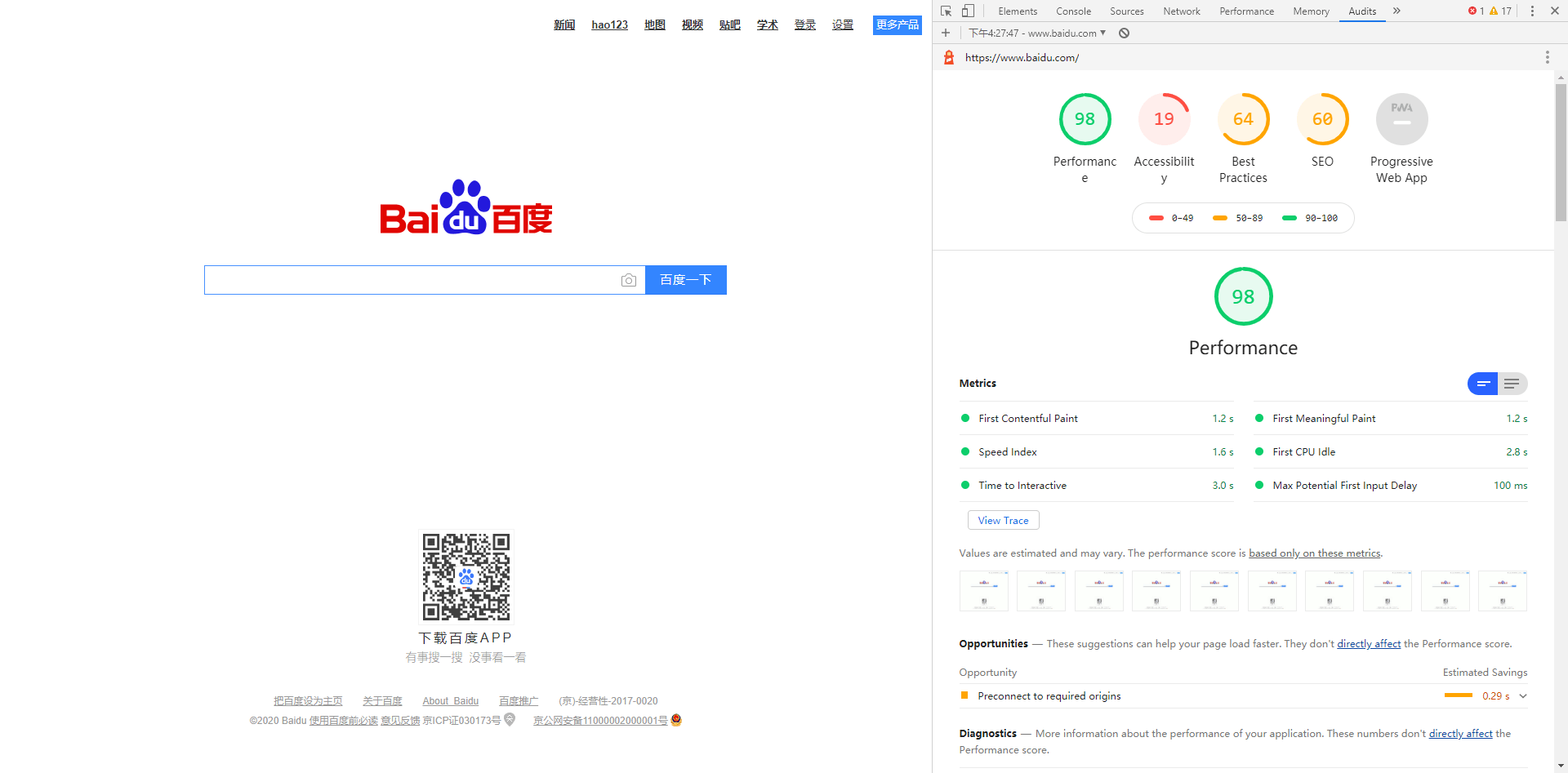Click the Performance 98 score gauge
This screenshot has width=1568, height=773.
[x=1085, y=119]
